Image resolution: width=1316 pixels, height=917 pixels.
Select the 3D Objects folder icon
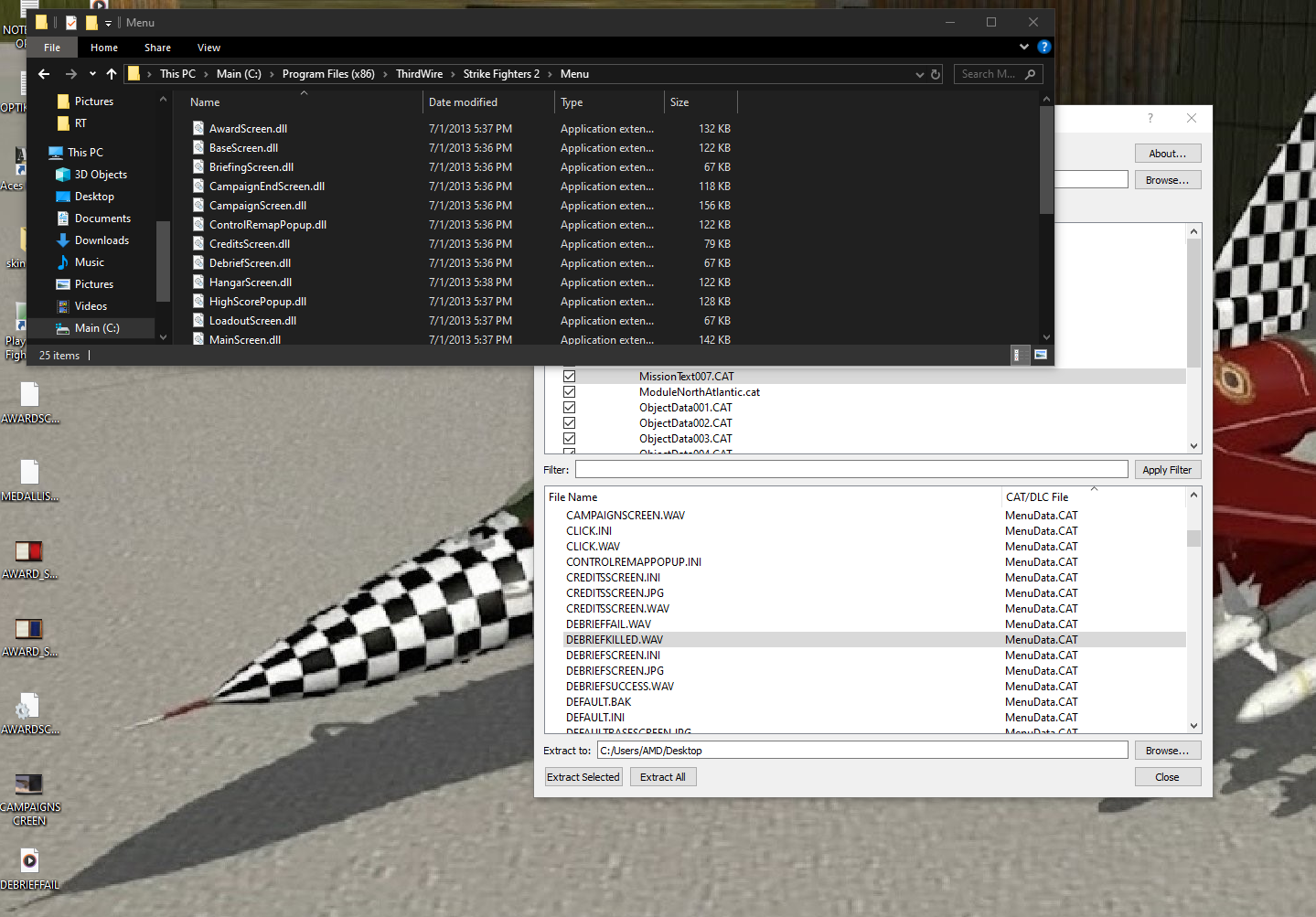63,175
